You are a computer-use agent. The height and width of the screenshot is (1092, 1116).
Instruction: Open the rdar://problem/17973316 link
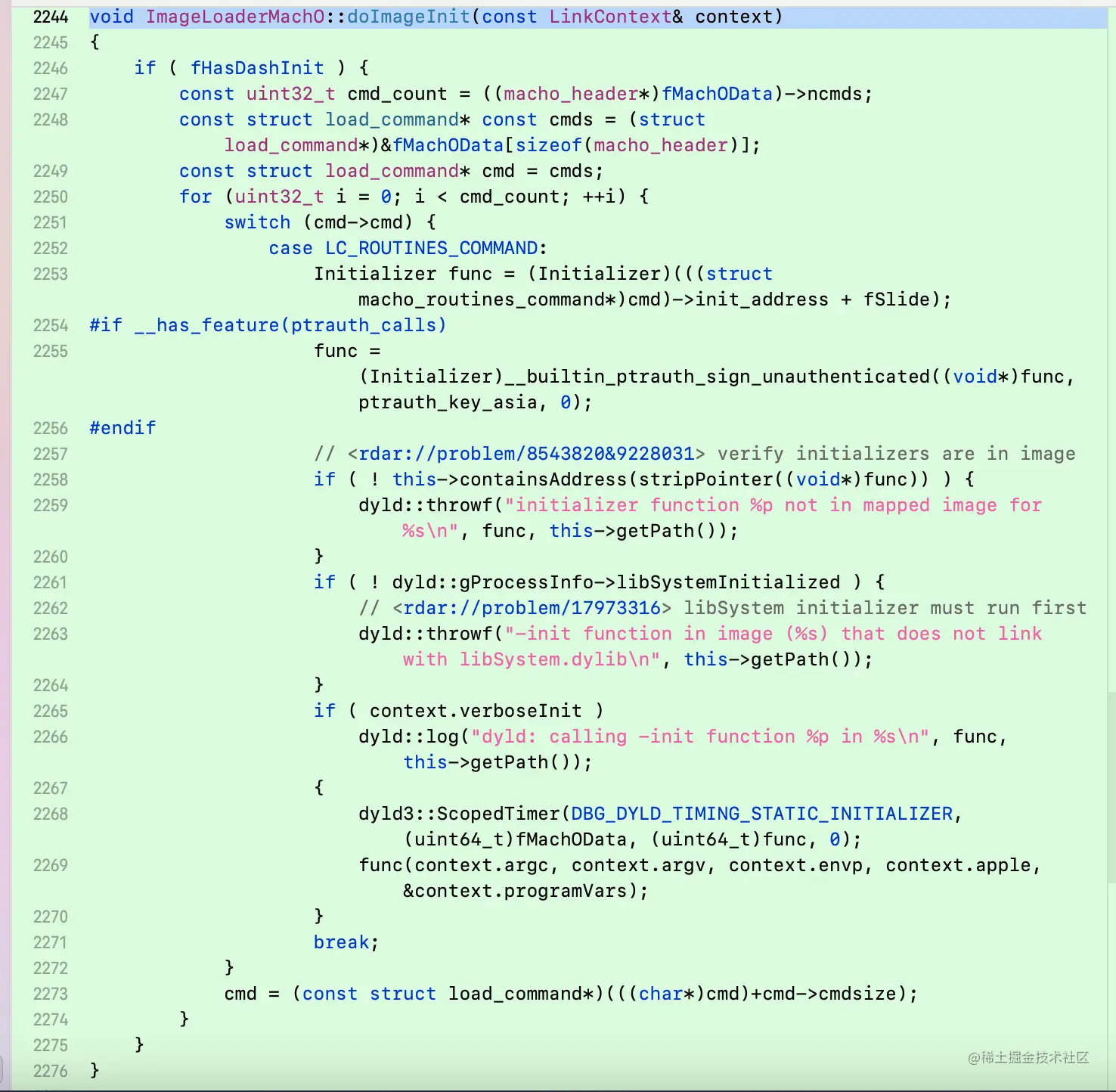(x=532, y=608)
